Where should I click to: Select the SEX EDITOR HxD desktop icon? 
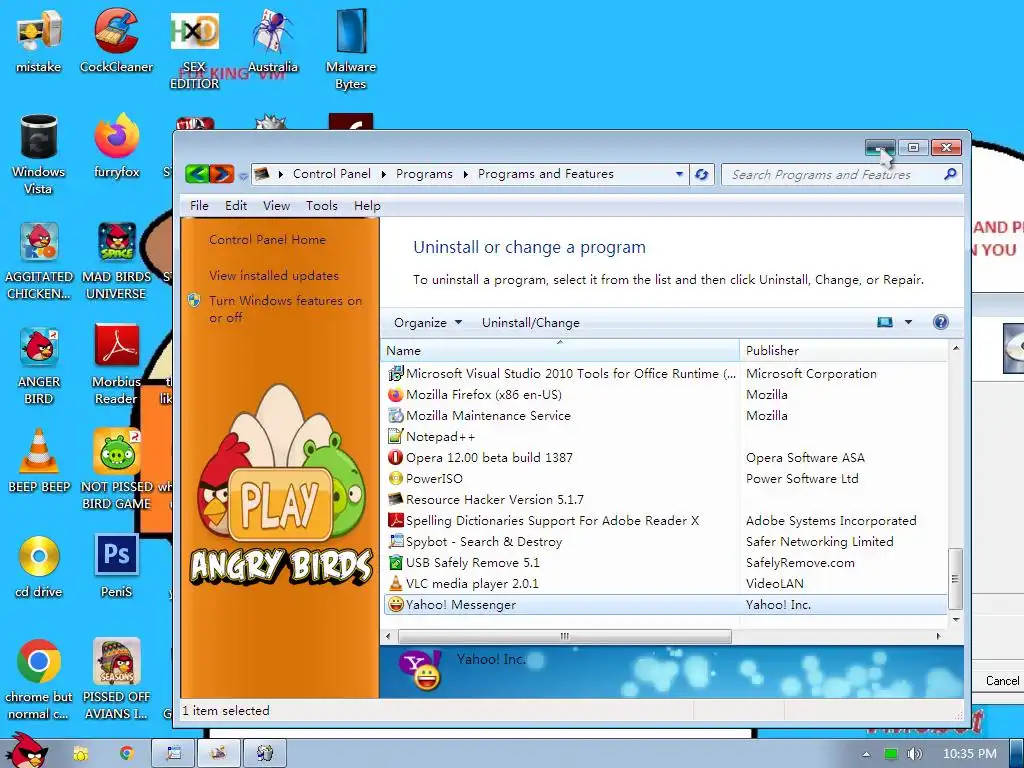point(195,49)
